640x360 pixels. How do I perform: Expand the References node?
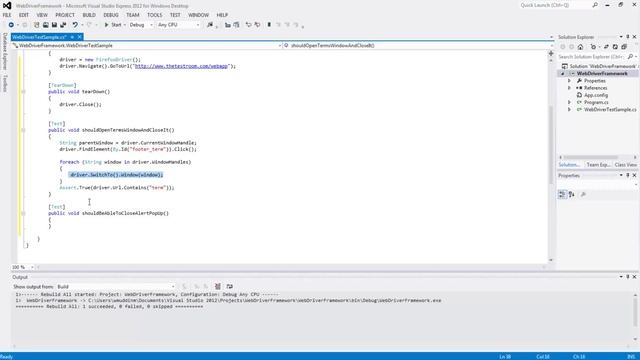tap(570, 88)
